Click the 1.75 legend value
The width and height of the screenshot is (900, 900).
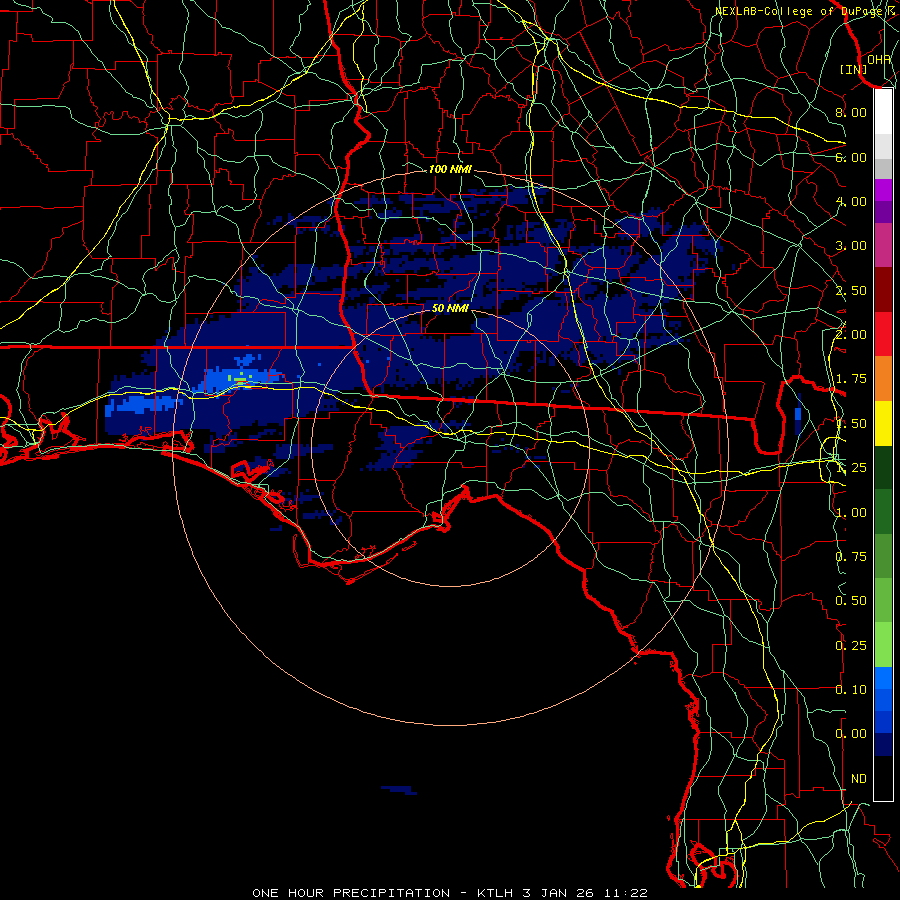851,379
